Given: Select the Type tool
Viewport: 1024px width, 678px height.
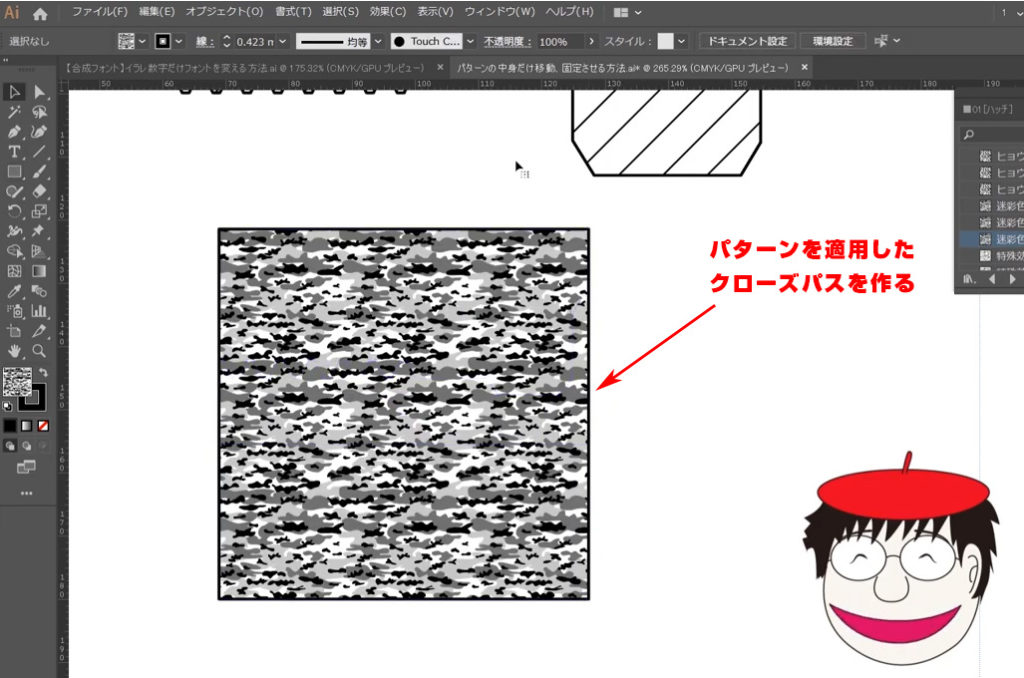Looking at the screenshot, I should [13, 152].
